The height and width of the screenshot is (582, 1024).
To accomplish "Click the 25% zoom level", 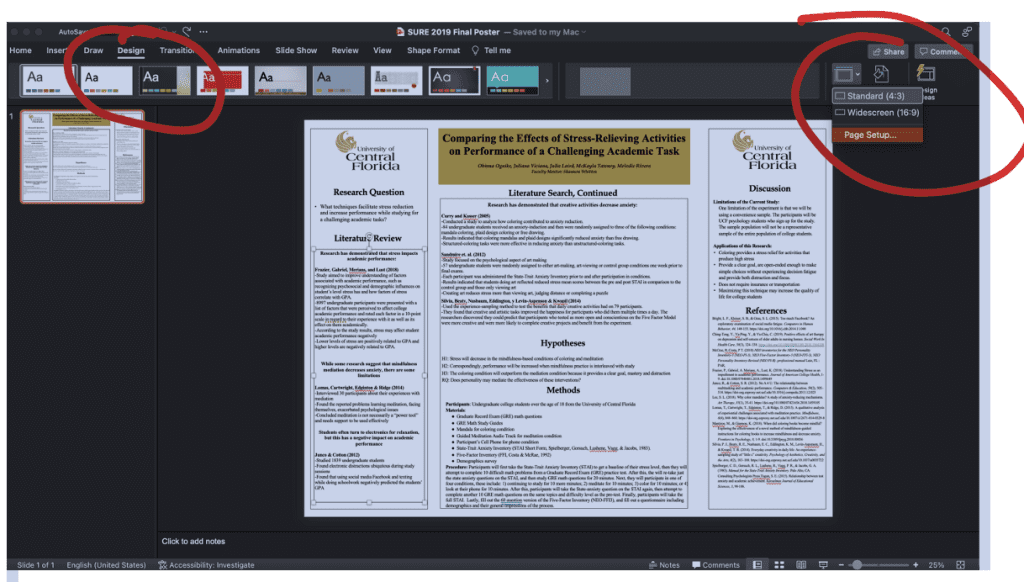I will (x=936, y=565).
